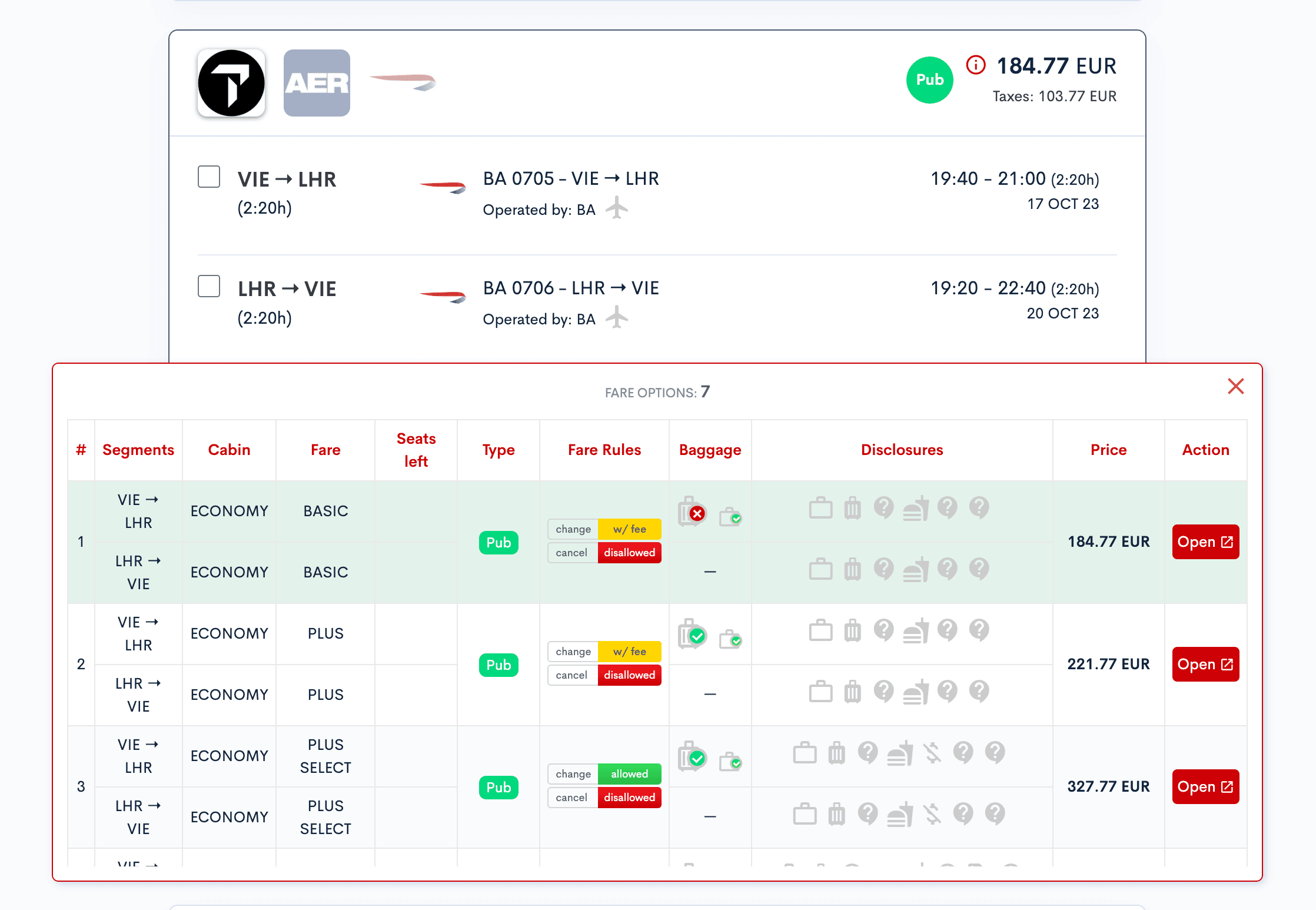Click change w/ fee rule for BASIC fare
This screenshot has width=1316, height=910.
pos(604,529)
